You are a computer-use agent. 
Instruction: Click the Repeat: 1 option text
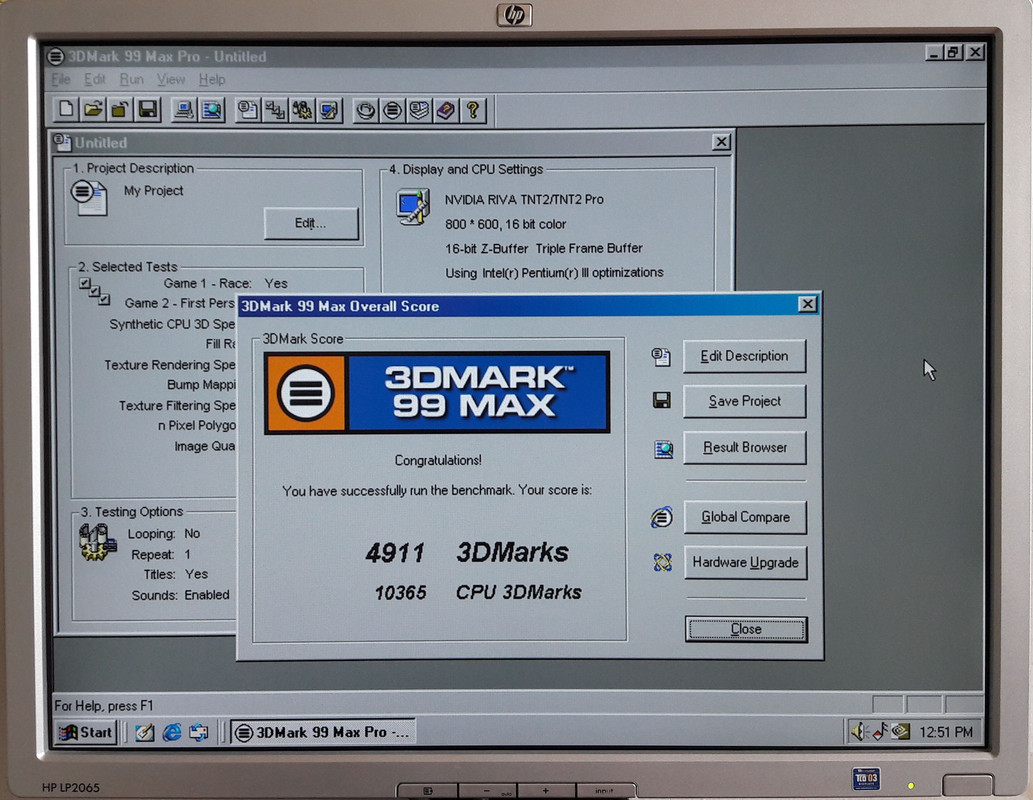click(161, 554)
